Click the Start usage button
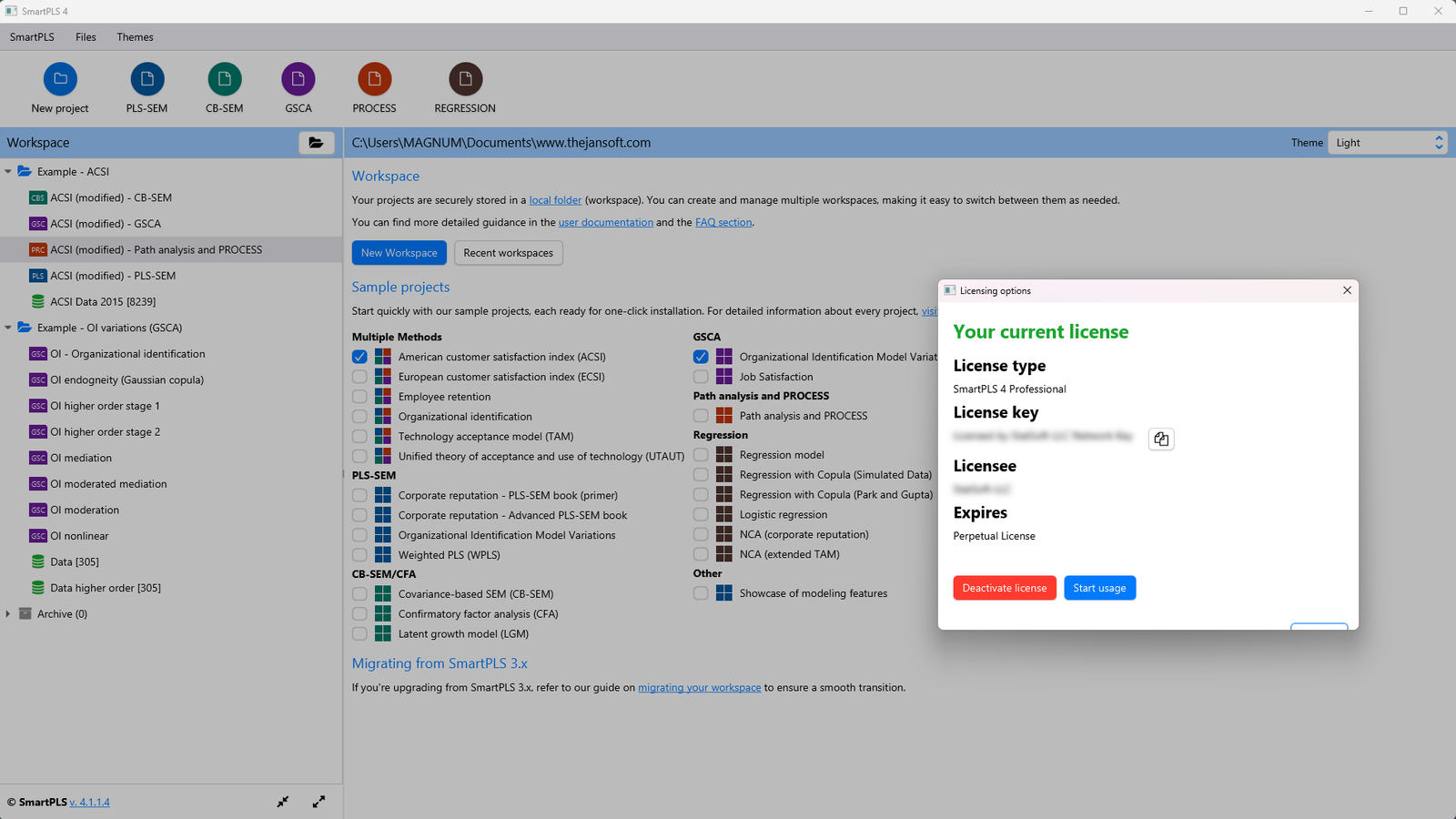Screen dimensions: 1456x819 [1099, 588]
